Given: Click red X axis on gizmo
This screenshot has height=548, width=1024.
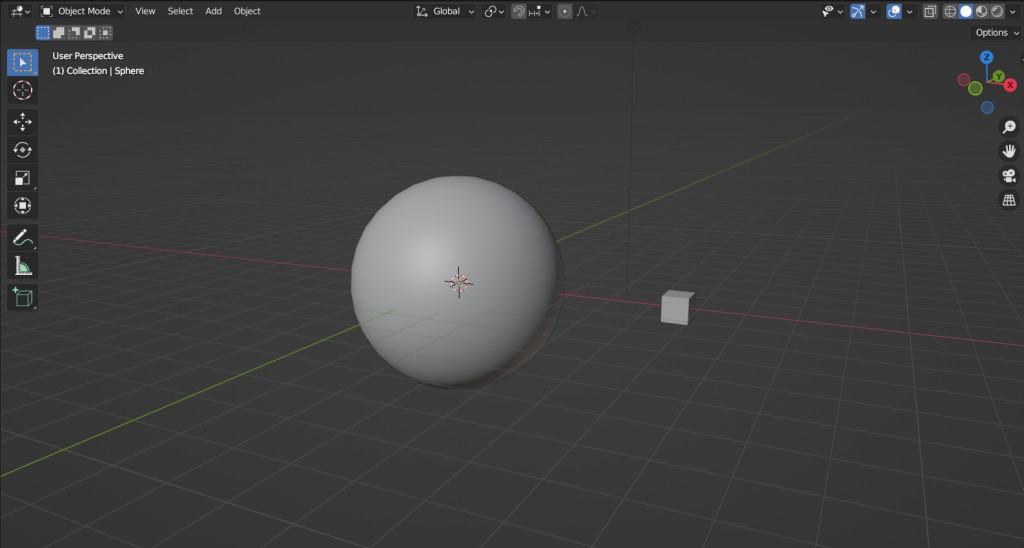Looking at the screenshot, I should (x=1009, y=85).
